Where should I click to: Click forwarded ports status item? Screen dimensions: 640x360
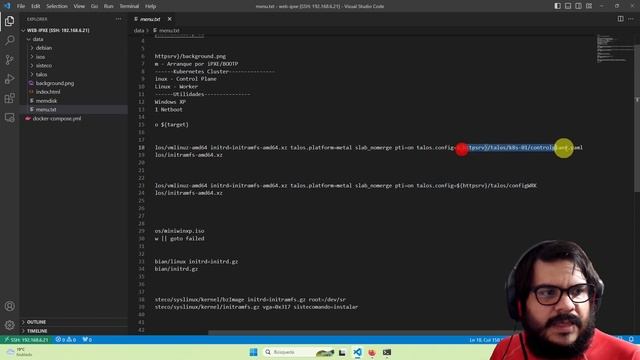tap(87, 340)
